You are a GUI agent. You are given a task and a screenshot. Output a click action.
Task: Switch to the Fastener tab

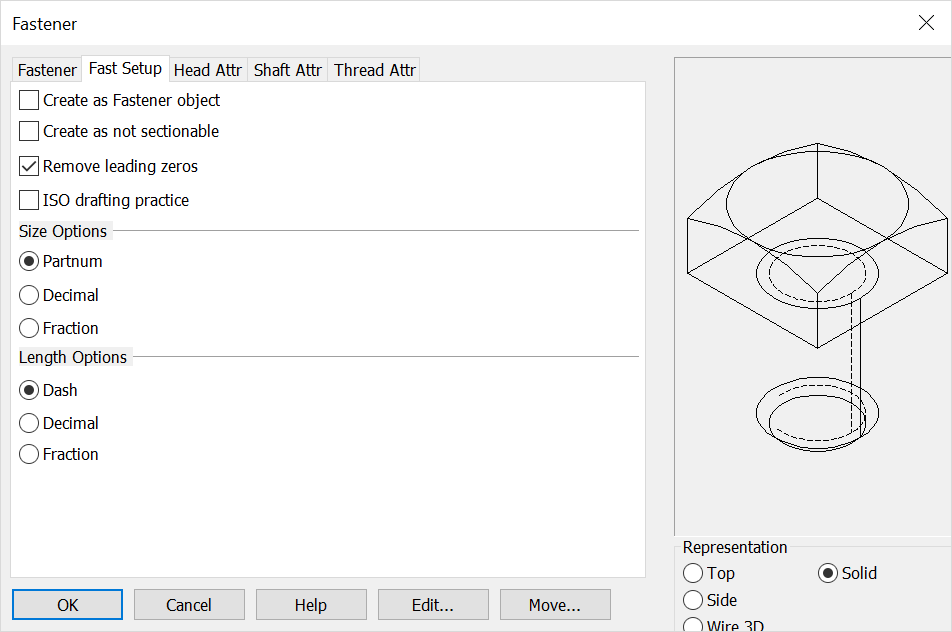46,69
